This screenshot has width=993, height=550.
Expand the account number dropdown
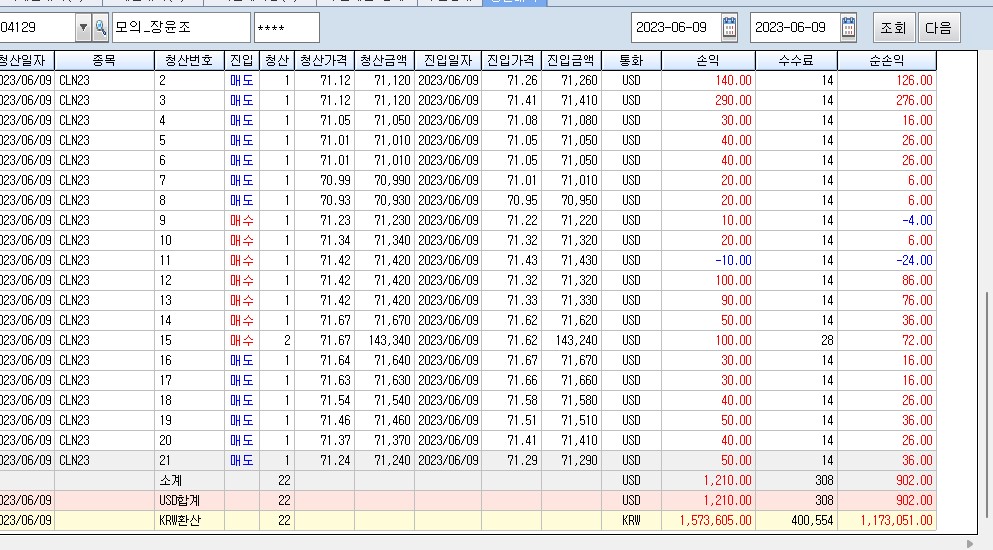click(83, 27)
